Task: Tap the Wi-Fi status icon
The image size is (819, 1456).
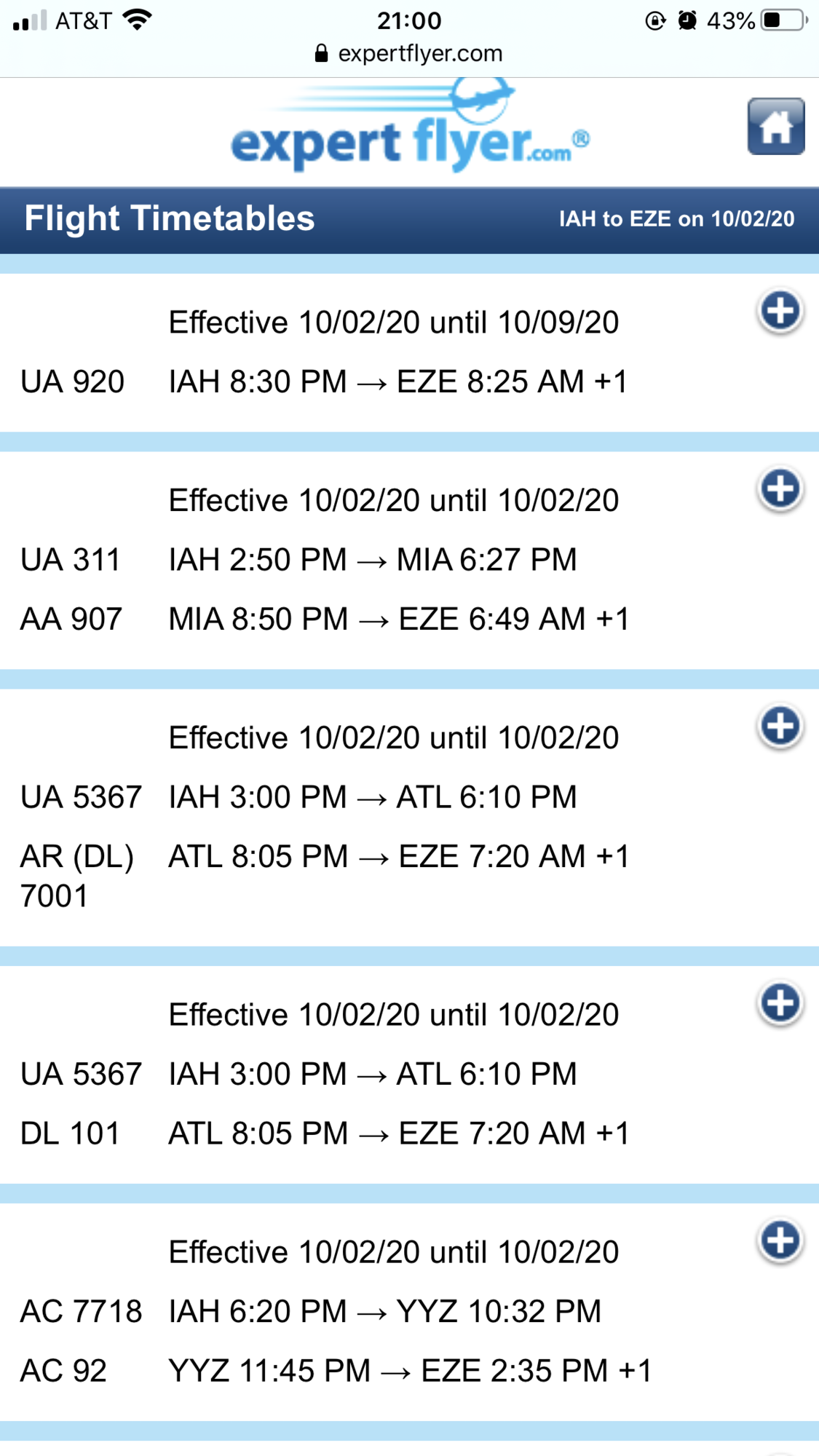Action: pos(138,20)
